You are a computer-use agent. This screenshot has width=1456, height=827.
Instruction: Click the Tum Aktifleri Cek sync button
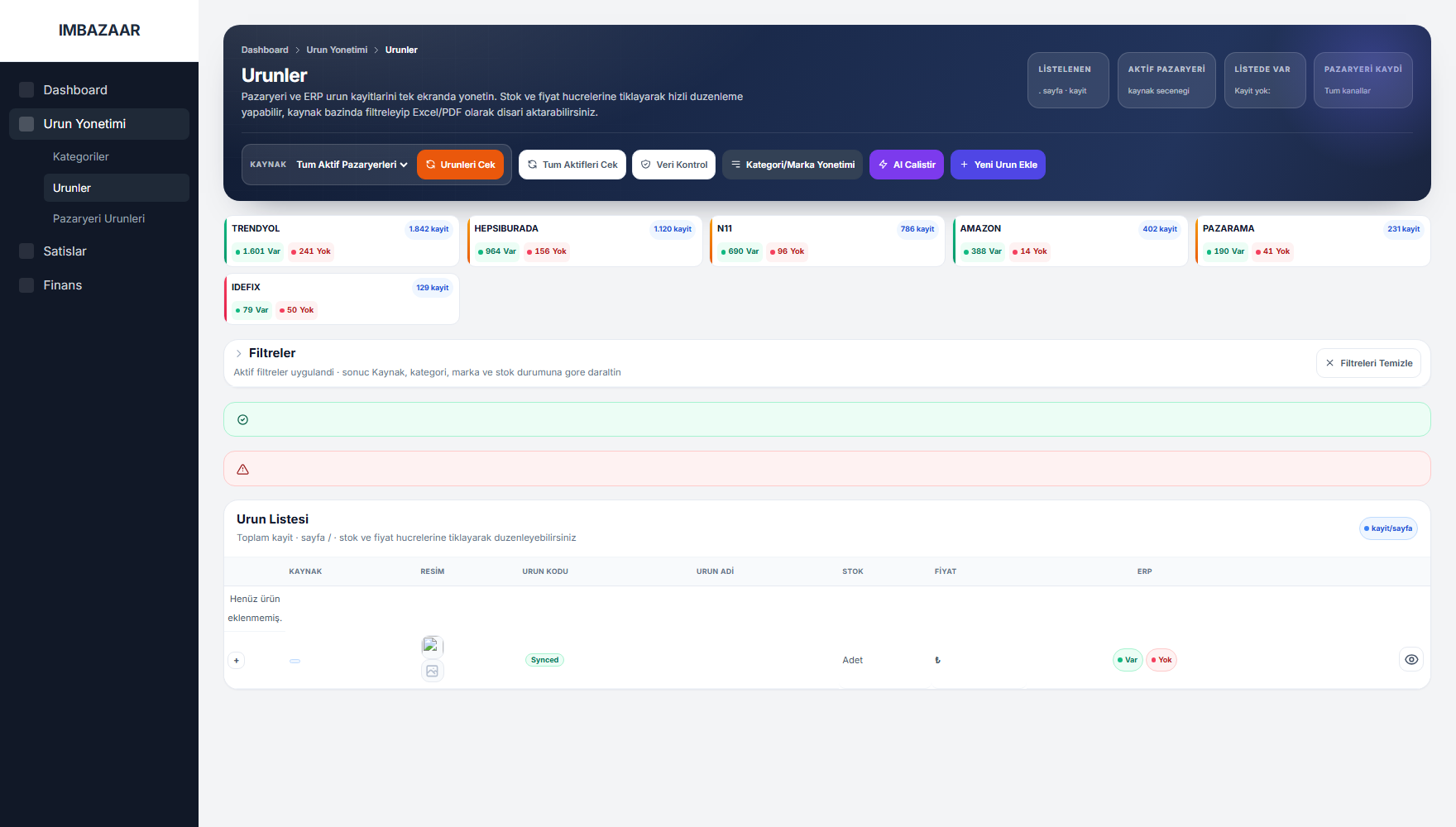tap(572, 165)
